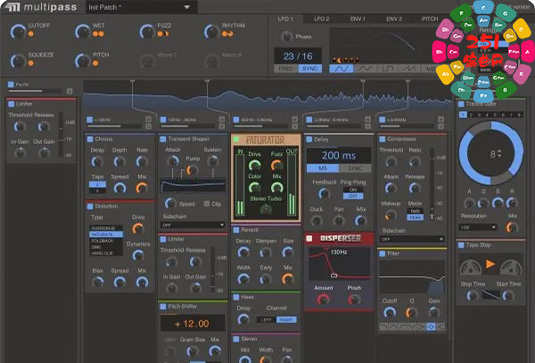Switch to the LFO 1 tab
The image size is (535, 363).
pos(285,19)
